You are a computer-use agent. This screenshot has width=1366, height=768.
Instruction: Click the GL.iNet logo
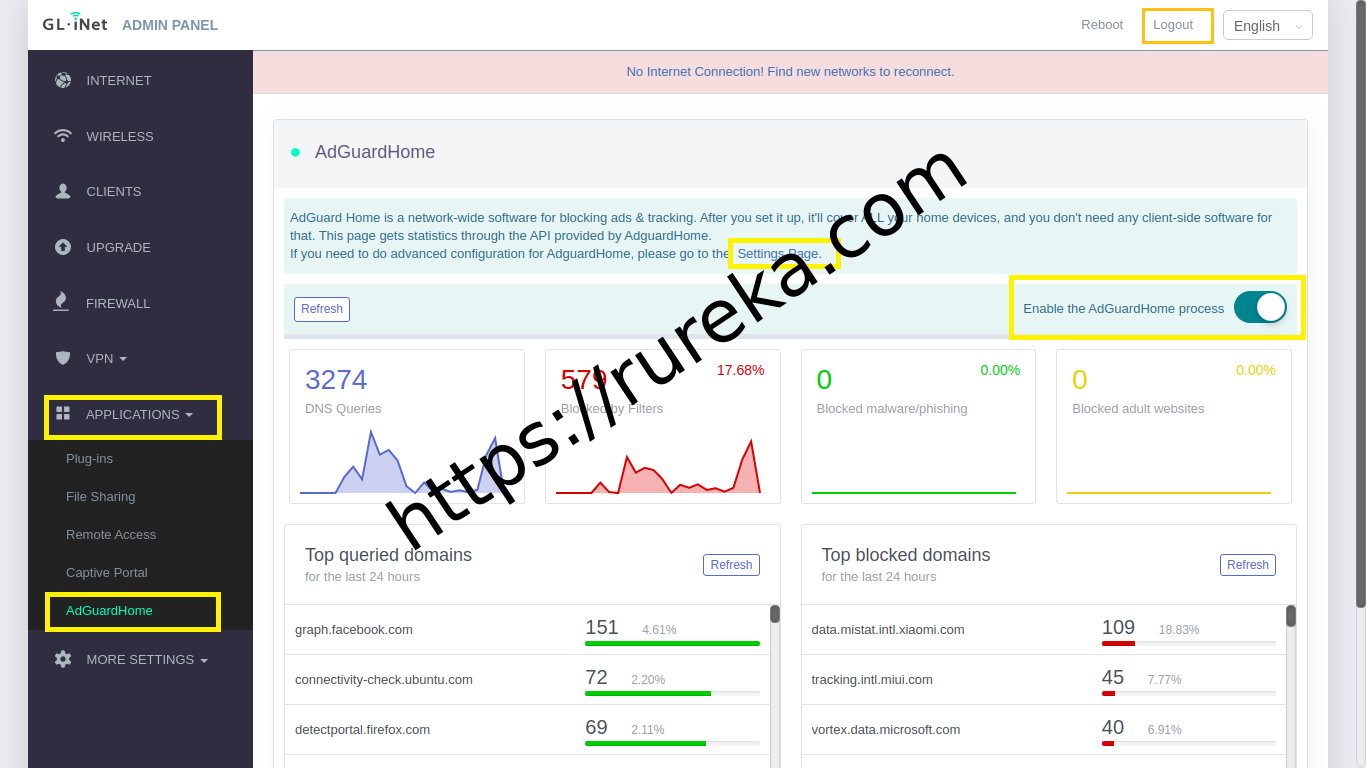coord(75,24)
